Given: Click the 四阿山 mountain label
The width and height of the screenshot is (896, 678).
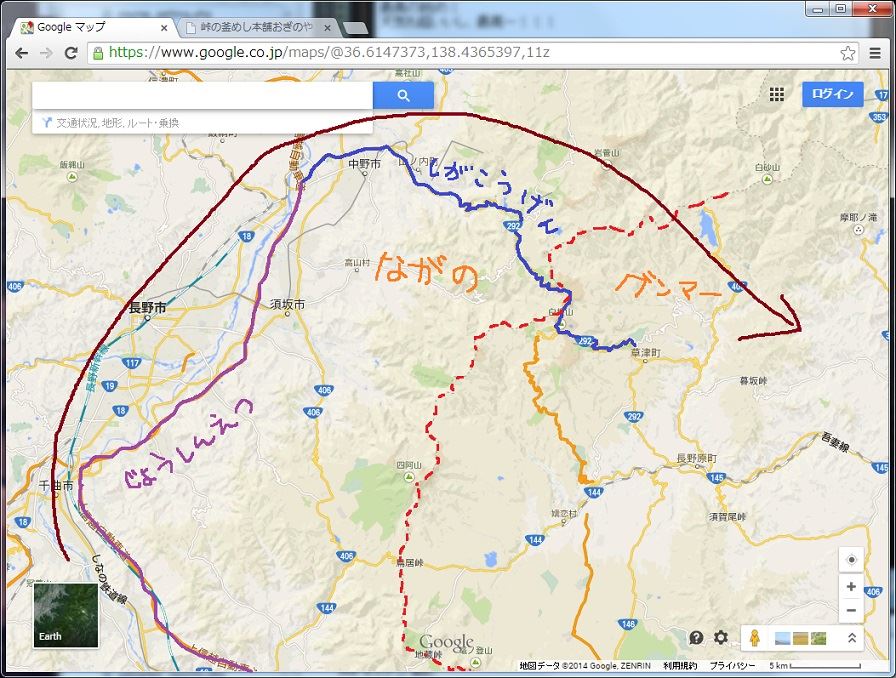Looking at the screenshot, I should (x=409, y=465).
